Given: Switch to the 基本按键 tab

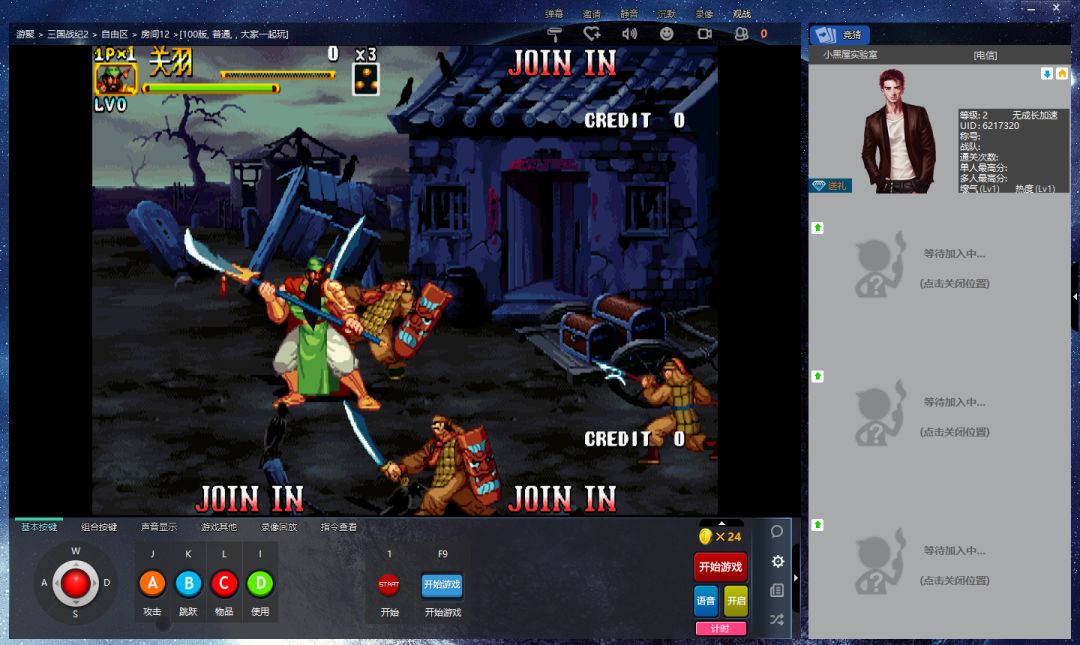Looking at the screenshot, I should pos(39,527).
